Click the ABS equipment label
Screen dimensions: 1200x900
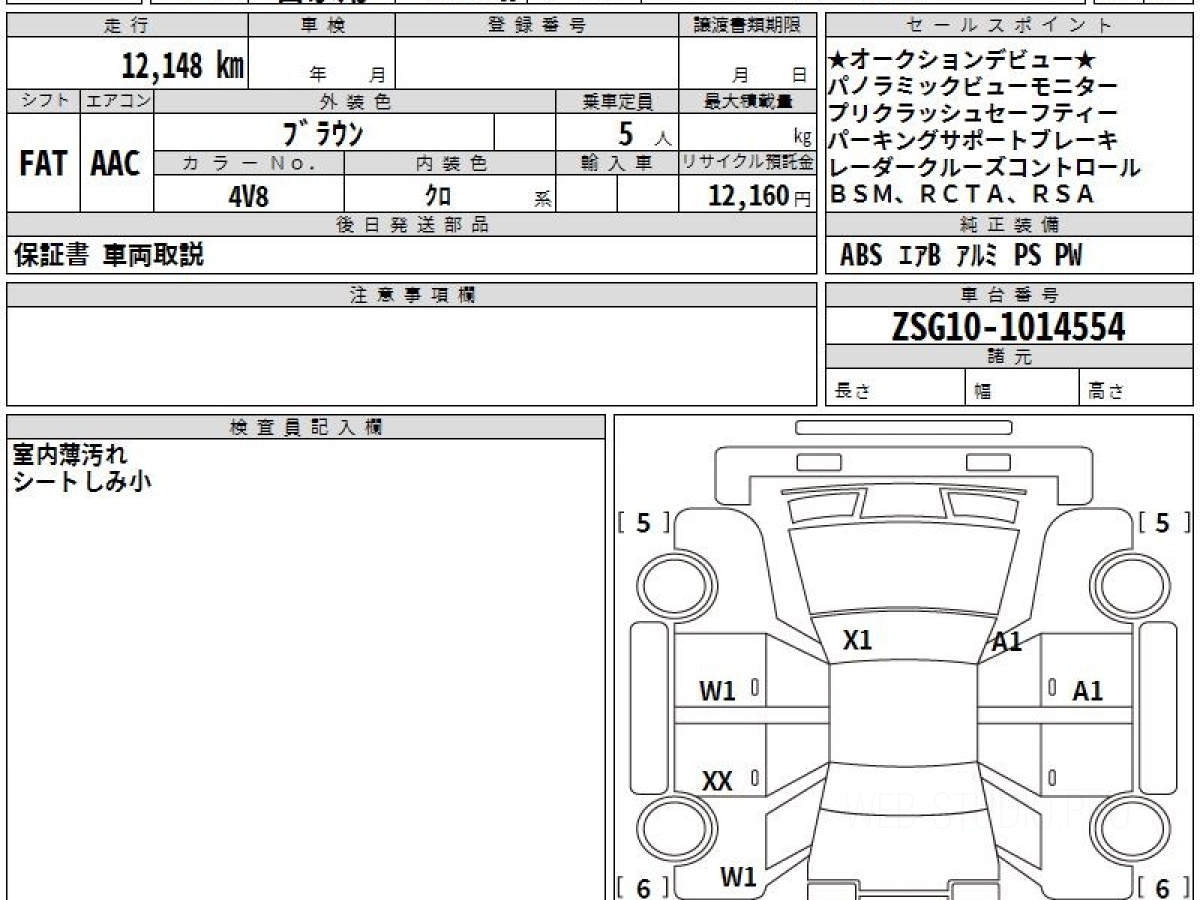(861, 256)
